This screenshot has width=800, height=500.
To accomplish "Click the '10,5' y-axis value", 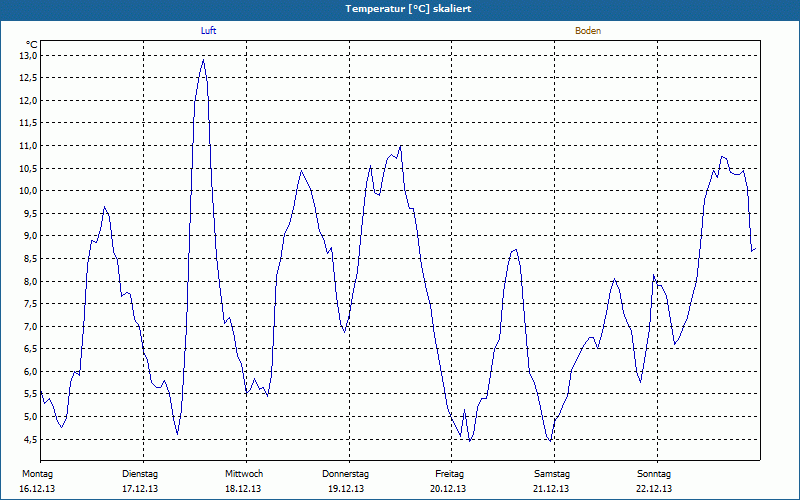I will [x=29, y=168].
